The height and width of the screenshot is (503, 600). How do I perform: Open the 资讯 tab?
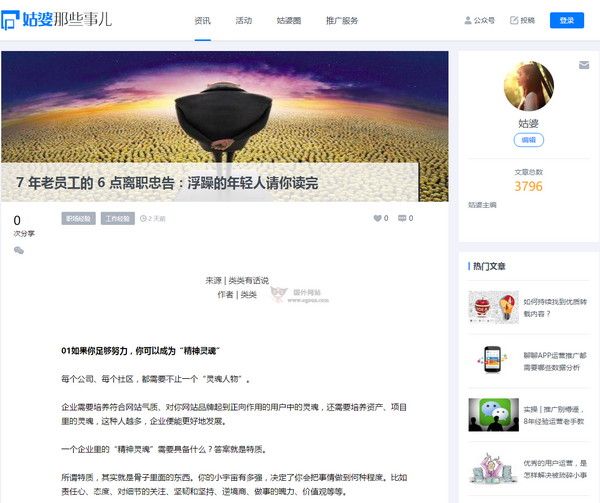(202, 21)
